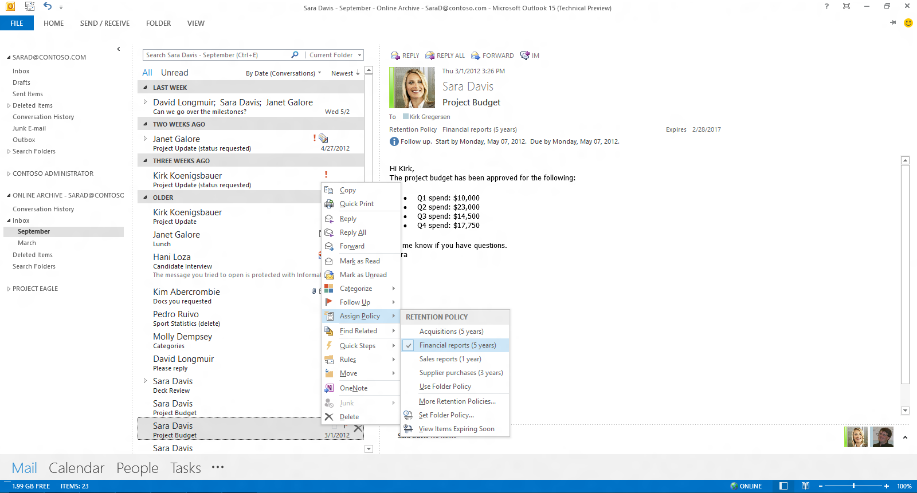The image size is (917, 493).
Task: Start an IM conversation icon
Action: pyautogui.click(x=525, y=56)
